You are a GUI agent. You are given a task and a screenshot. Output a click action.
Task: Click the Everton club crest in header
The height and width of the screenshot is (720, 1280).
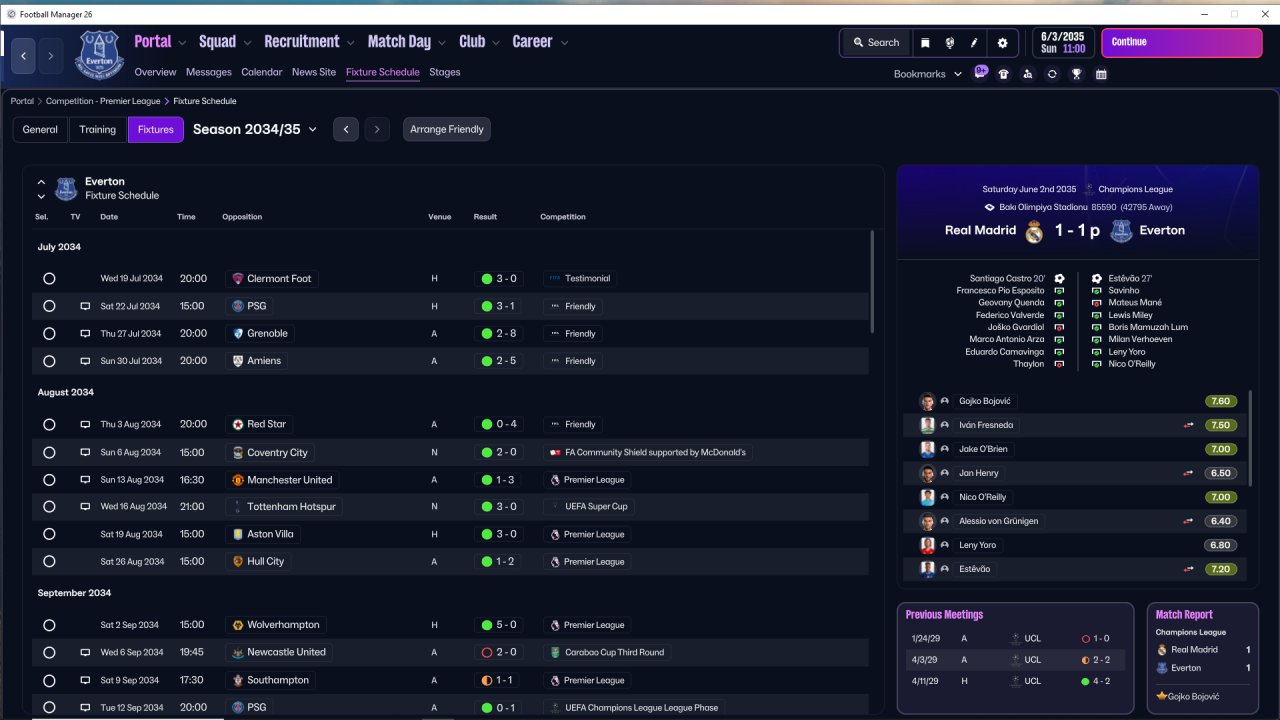tap(99, 55)
